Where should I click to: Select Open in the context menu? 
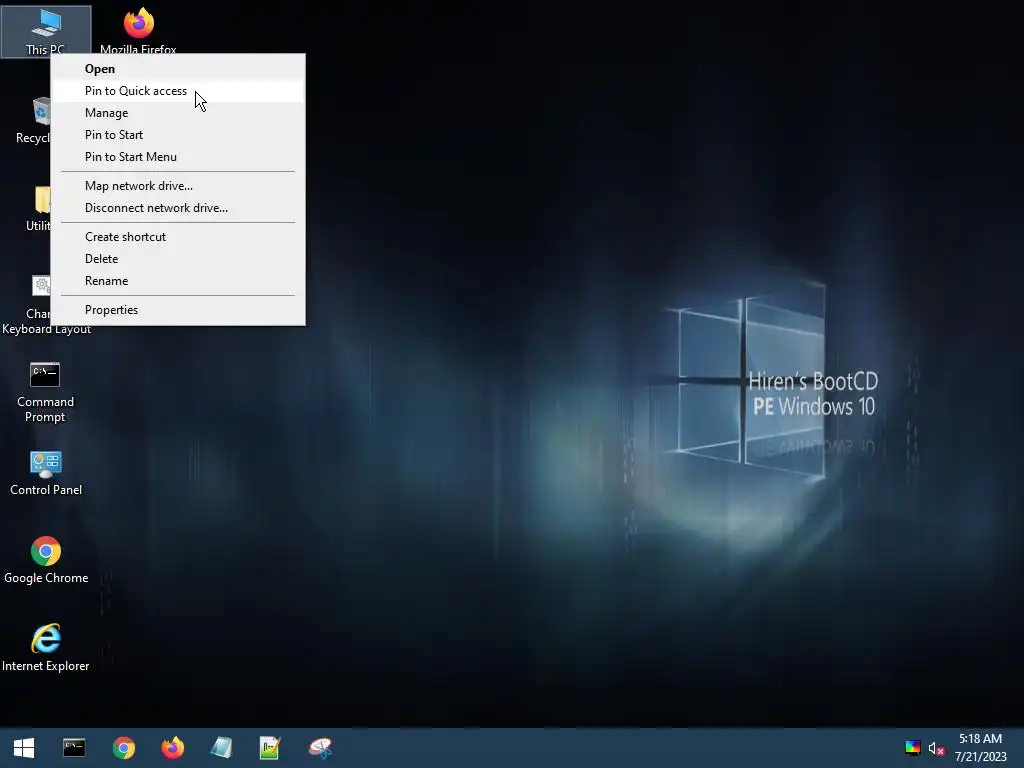(178, 69)
